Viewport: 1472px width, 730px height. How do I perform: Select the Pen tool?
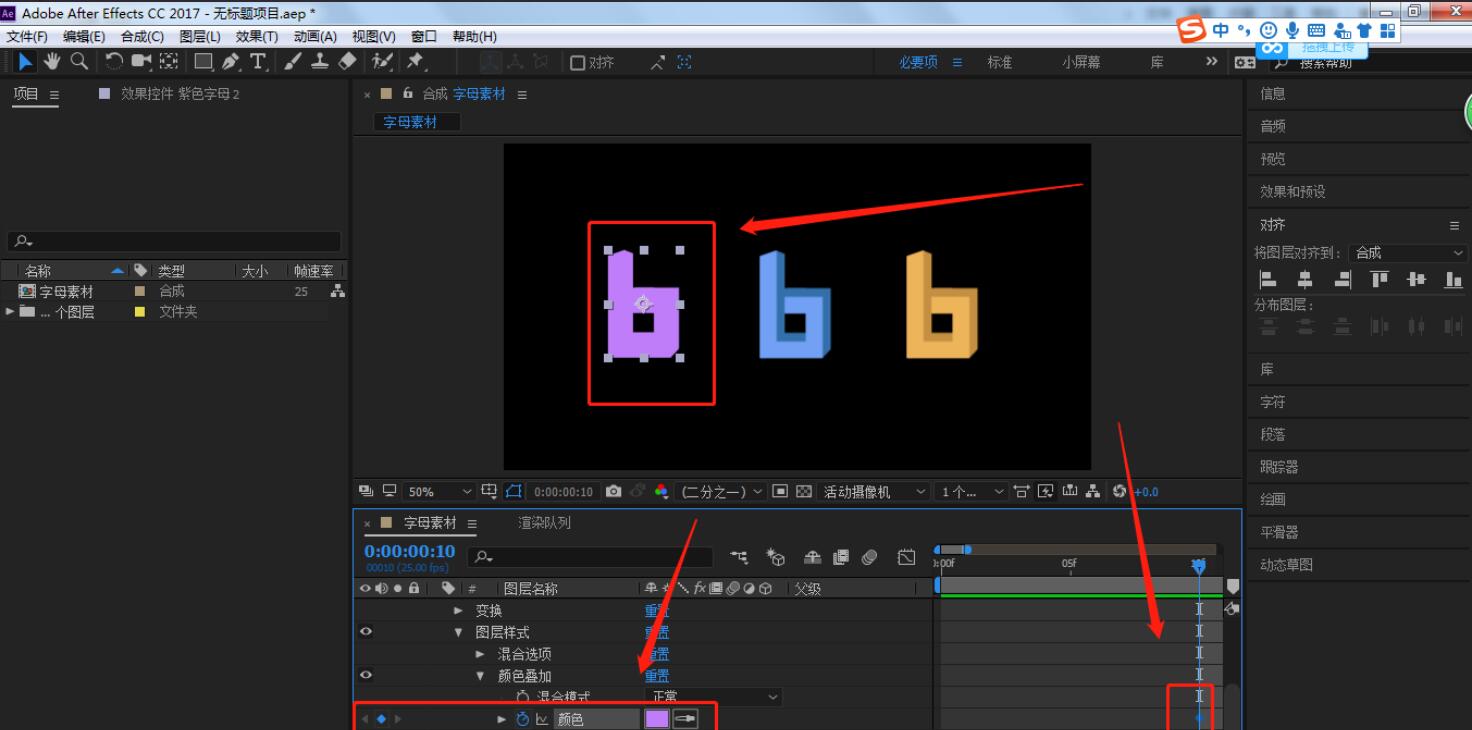(x=230, y=62)
